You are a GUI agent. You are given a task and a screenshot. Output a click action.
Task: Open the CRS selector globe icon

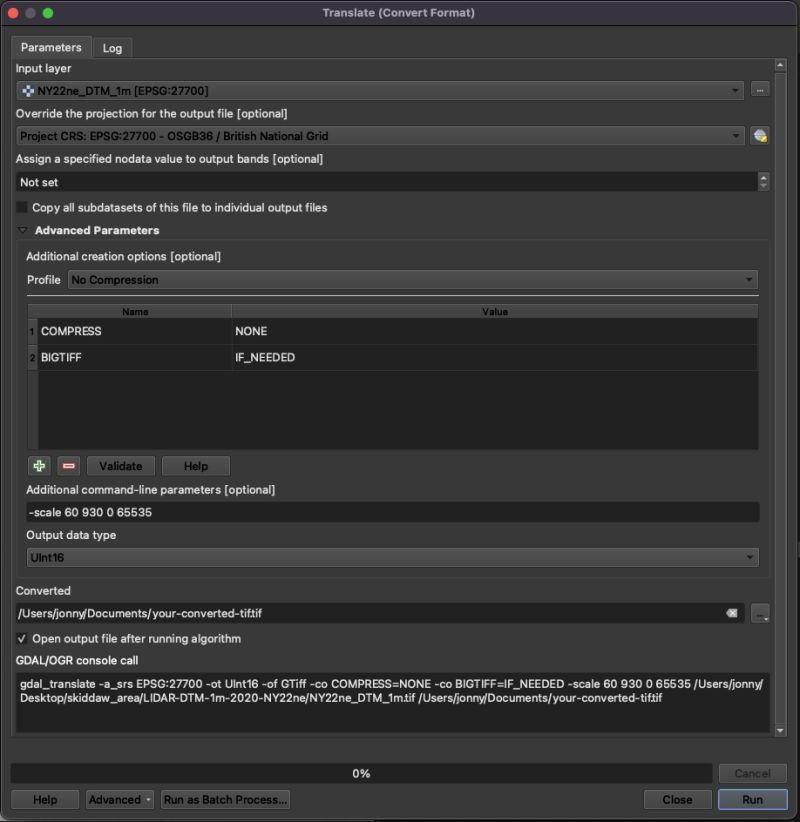coord(760,135)
